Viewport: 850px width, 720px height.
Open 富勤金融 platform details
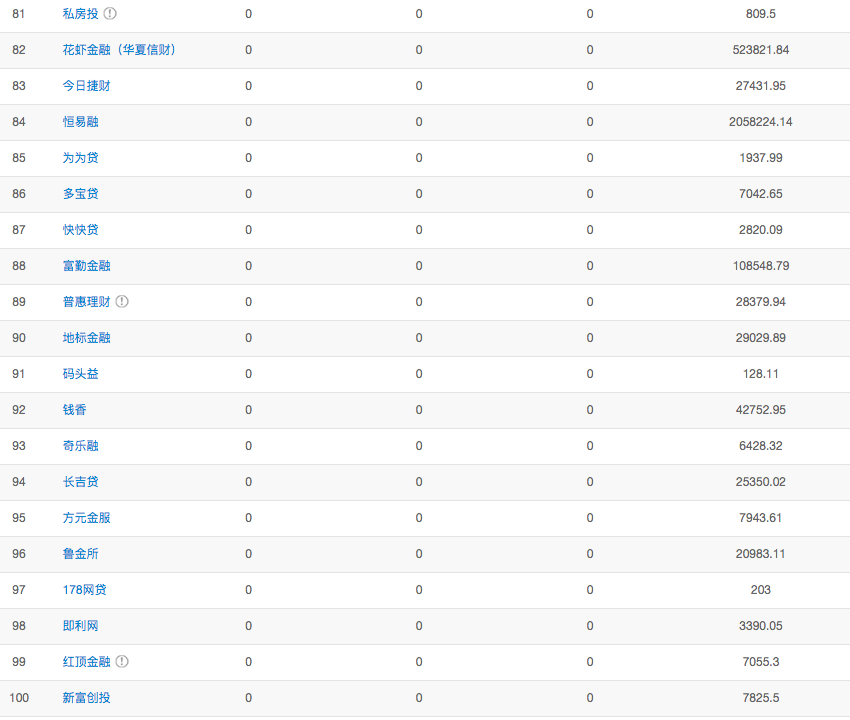[86, 266]
